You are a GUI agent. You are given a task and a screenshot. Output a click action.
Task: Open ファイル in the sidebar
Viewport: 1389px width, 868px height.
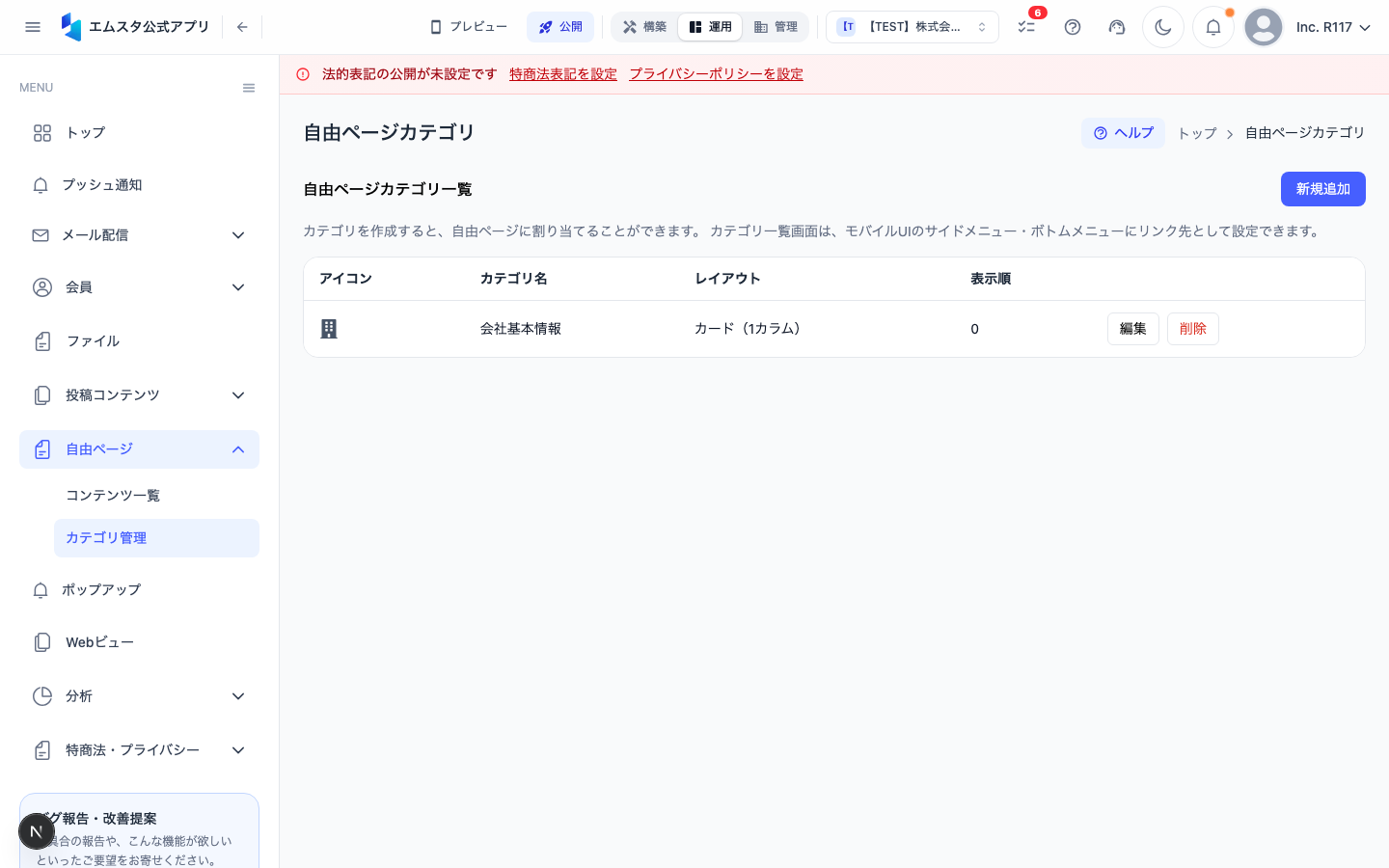pos(139,341)
